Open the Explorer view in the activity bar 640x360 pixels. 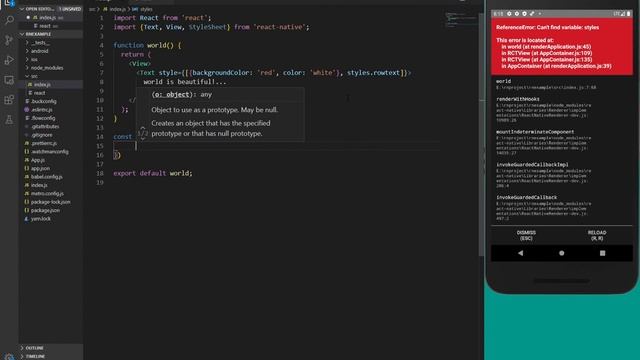click(9, 3)
